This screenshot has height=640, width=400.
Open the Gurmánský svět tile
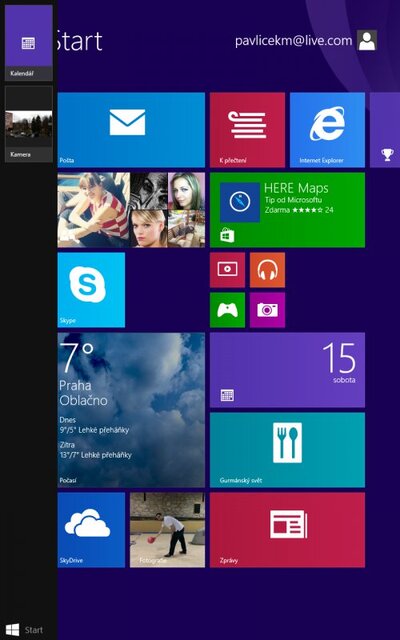click(287, 450)
